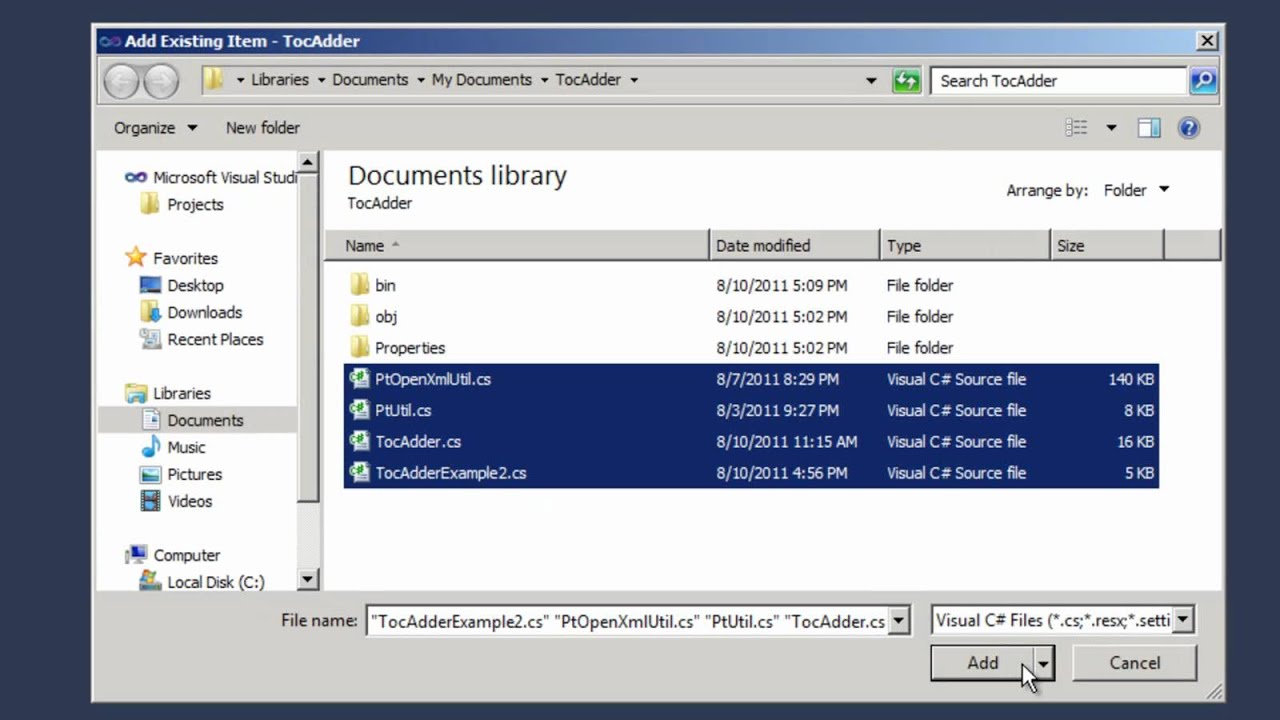
Task: Click the Local Disk (C:) drive icon
Action: (150, 581)
